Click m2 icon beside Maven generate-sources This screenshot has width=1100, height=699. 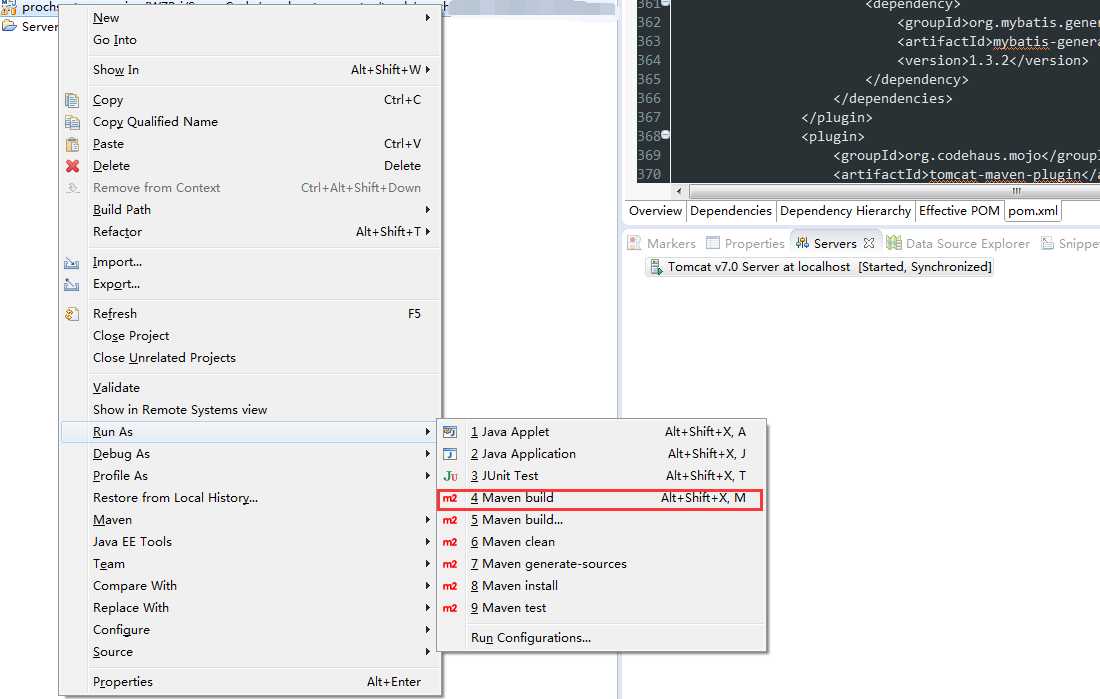pyautogui.click(x=450, y=564)
